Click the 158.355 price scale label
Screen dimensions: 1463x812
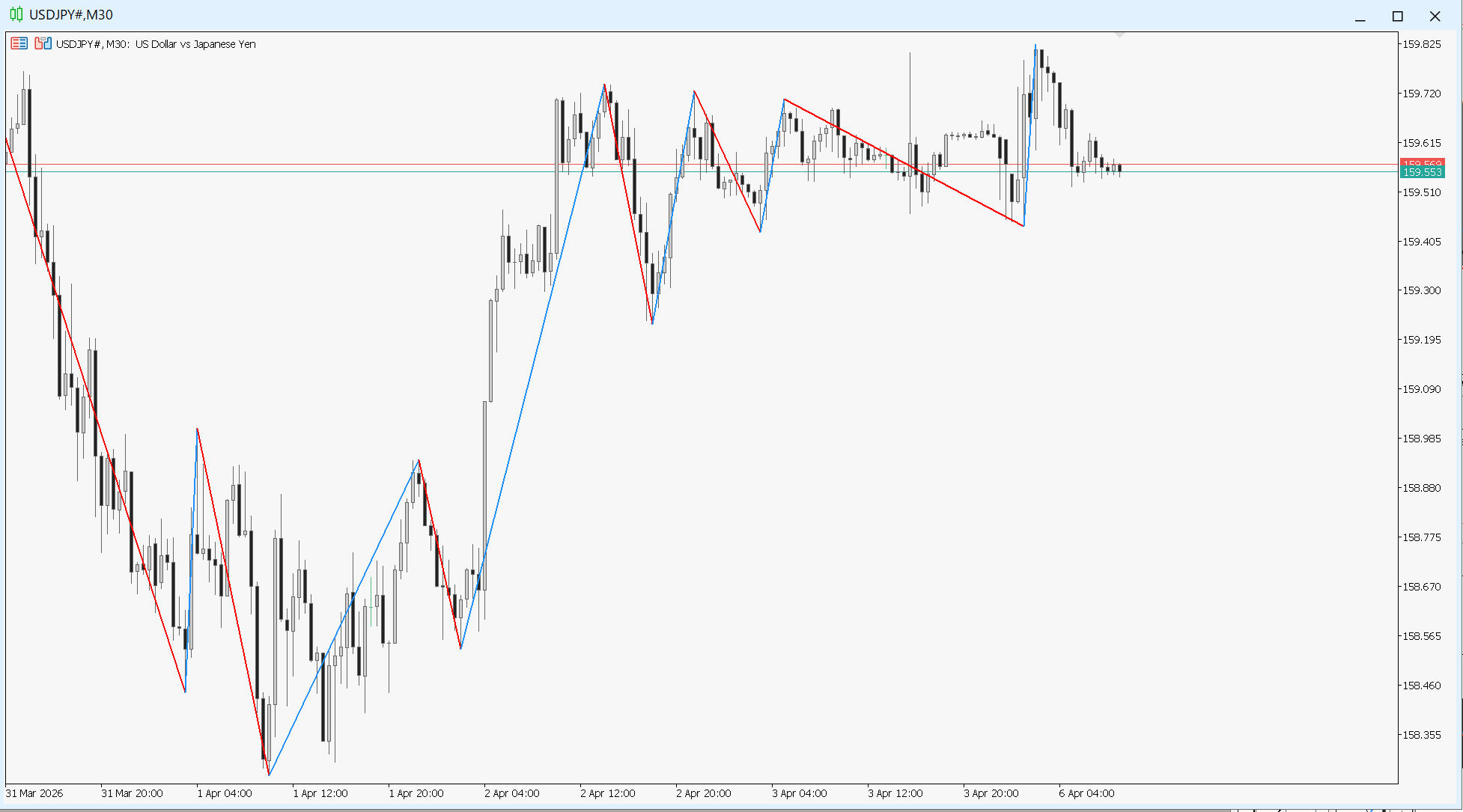[1421, 735]
